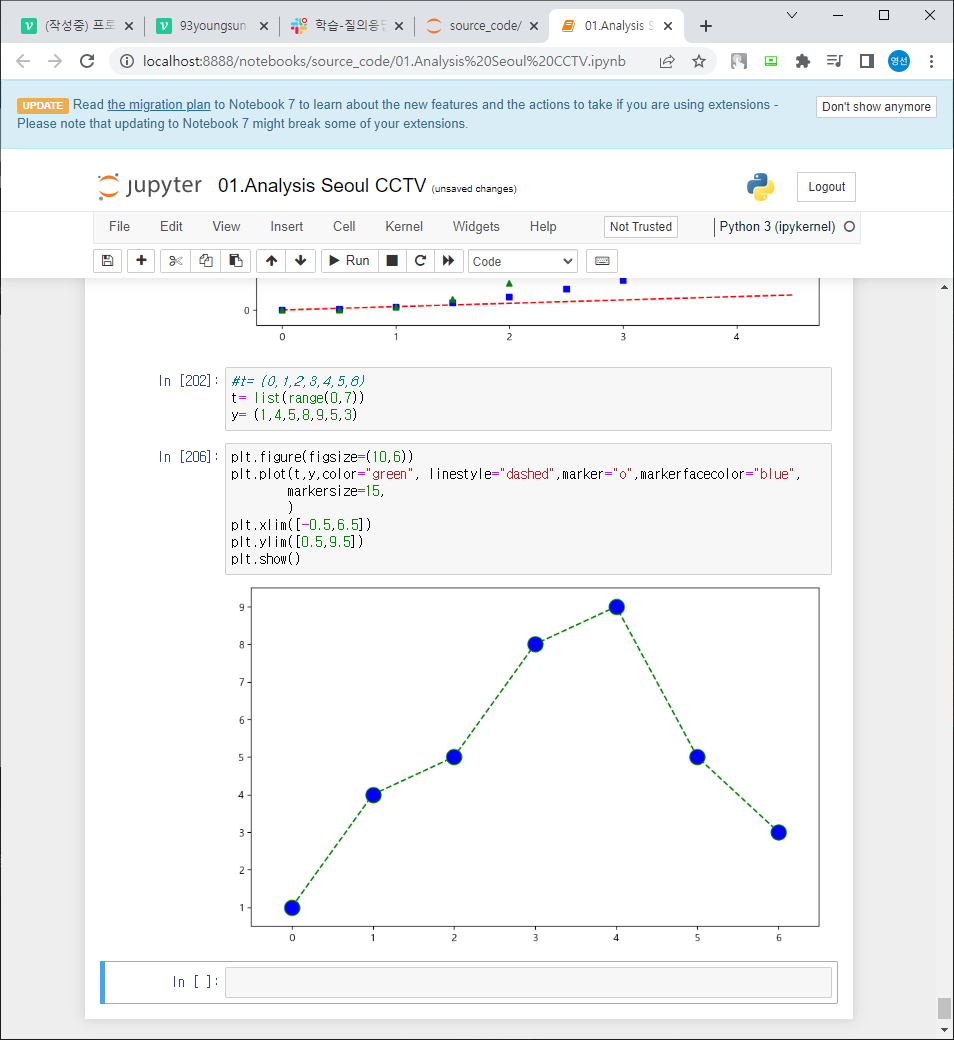
Task: Click into the cell In [206] code area
Action: coord(528,509)
